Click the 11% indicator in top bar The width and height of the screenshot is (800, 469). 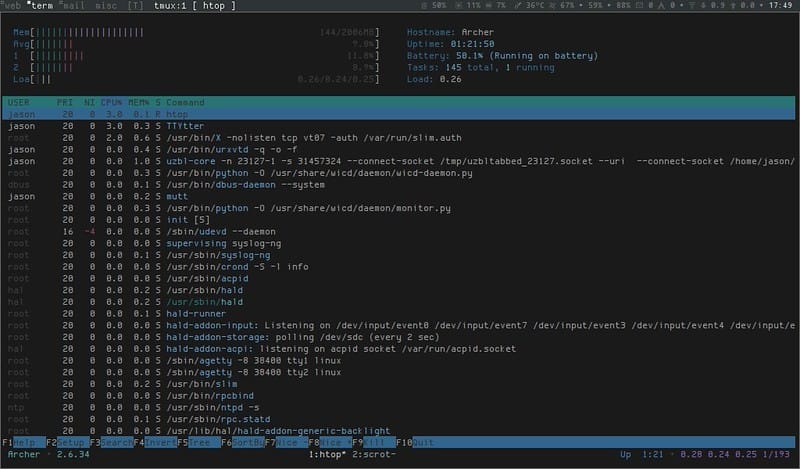coord(468,6)
